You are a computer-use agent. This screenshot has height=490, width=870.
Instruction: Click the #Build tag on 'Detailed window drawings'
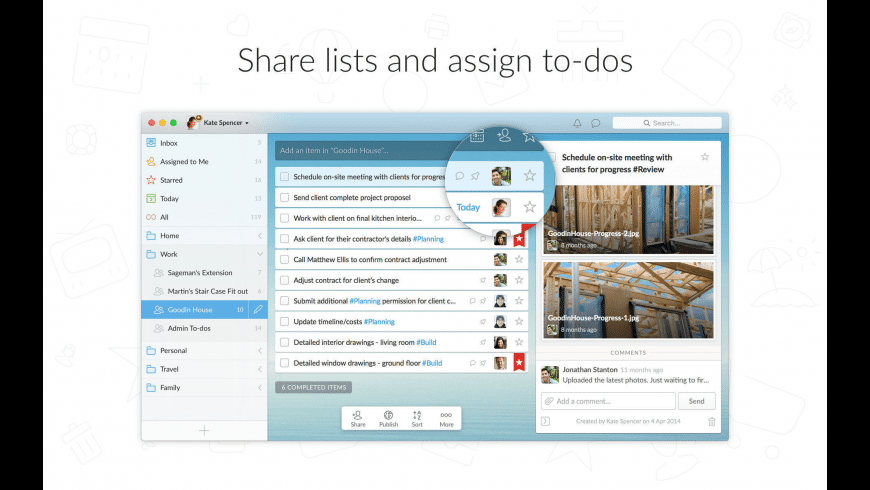click(x=432, y=363)
